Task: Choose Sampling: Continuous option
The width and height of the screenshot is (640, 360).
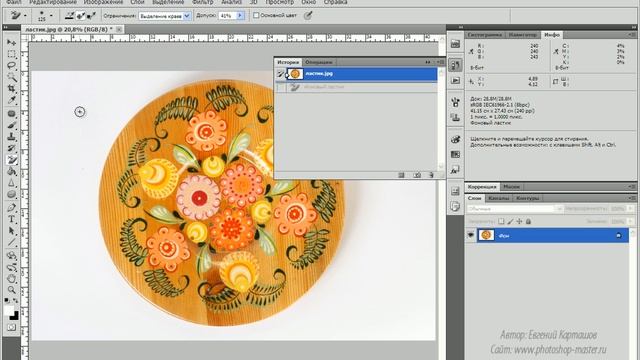Action: (69, 16)
